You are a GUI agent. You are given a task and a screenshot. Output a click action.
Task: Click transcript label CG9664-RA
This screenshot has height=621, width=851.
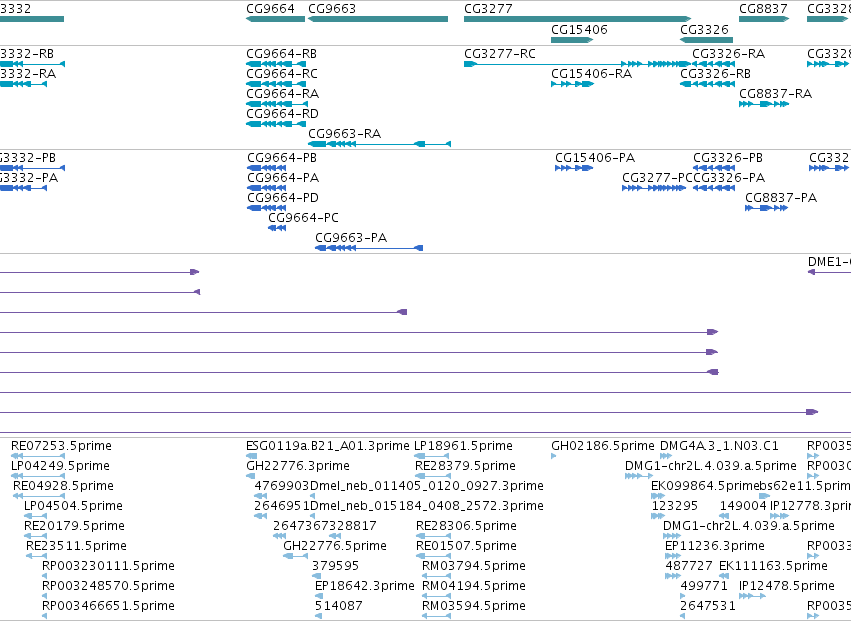(282, 94)
